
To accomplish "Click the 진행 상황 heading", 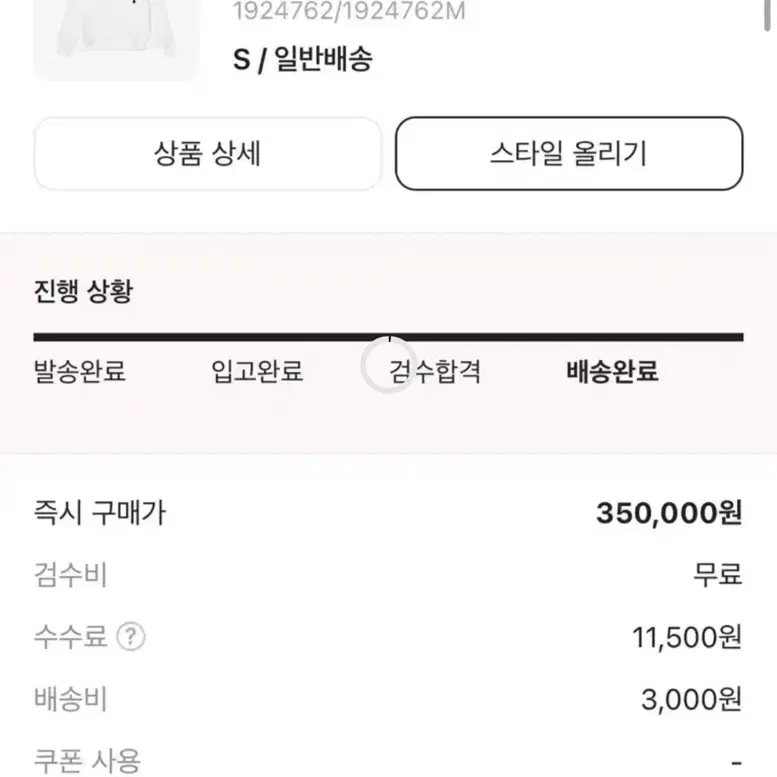I will (83, 291).
